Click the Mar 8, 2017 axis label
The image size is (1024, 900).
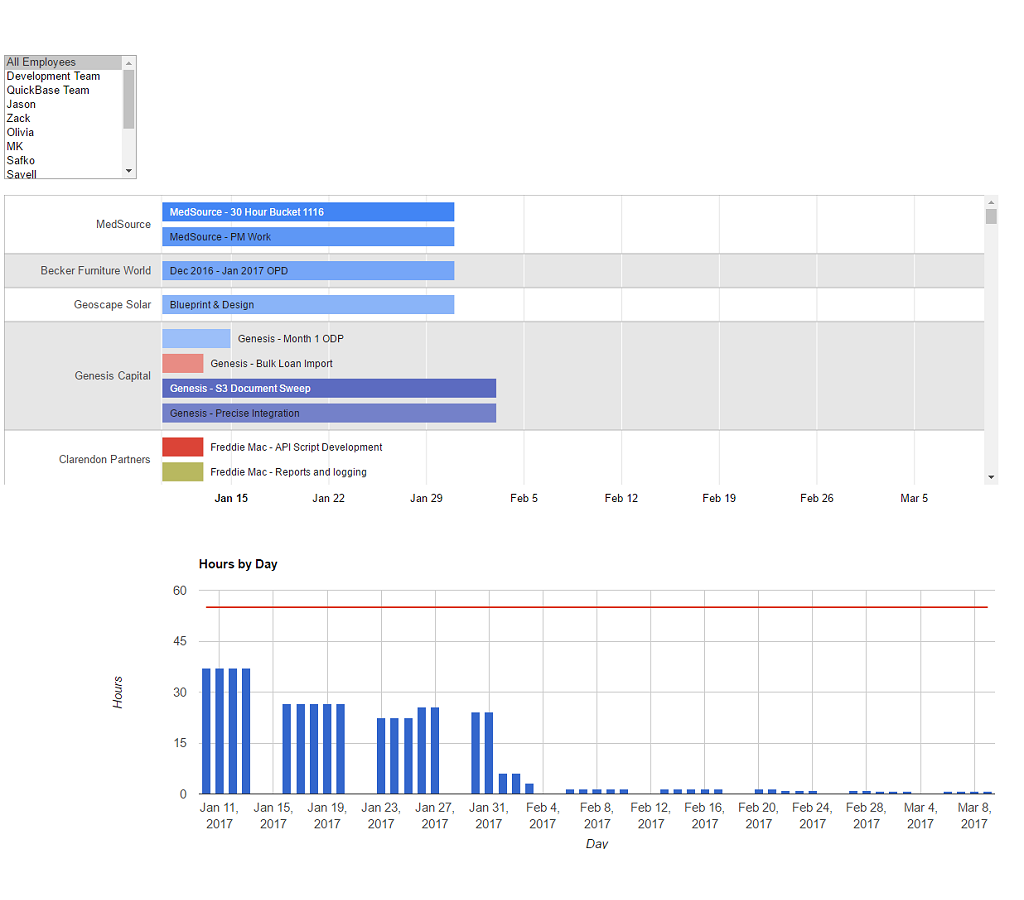[x=974, y=816]
